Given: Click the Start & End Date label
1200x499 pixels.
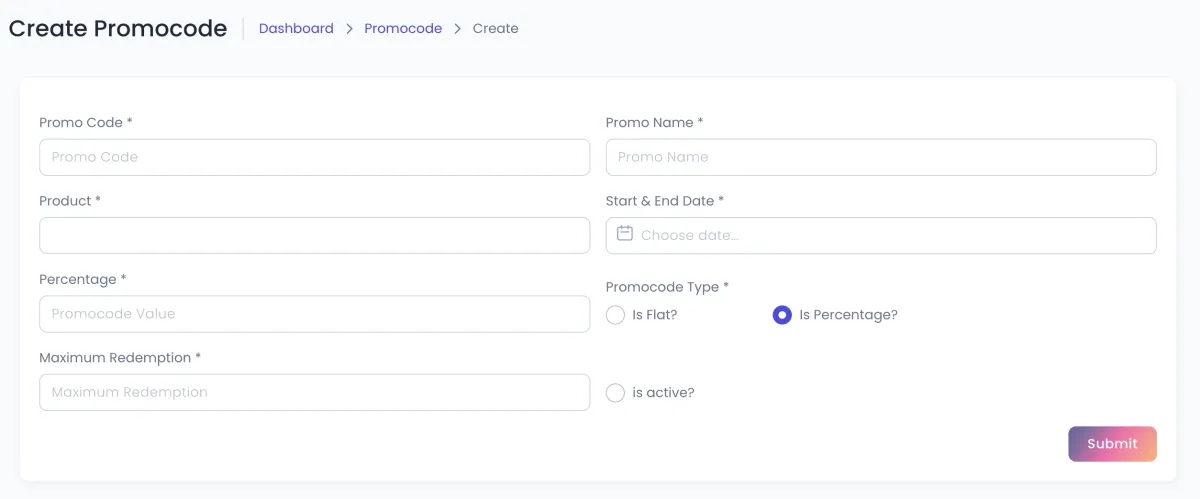Looking at the screenshot, I should point(664,201).
